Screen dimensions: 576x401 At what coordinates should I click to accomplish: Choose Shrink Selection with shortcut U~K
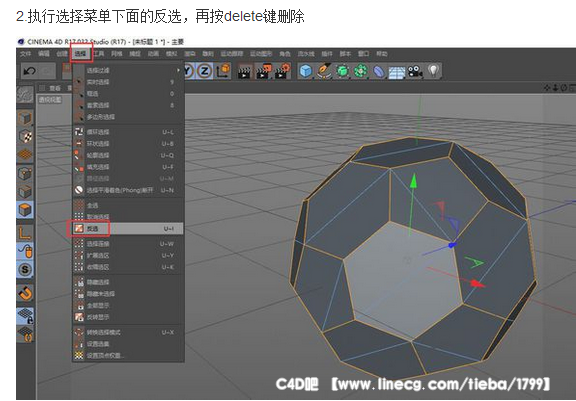click(x=128, y=267)
